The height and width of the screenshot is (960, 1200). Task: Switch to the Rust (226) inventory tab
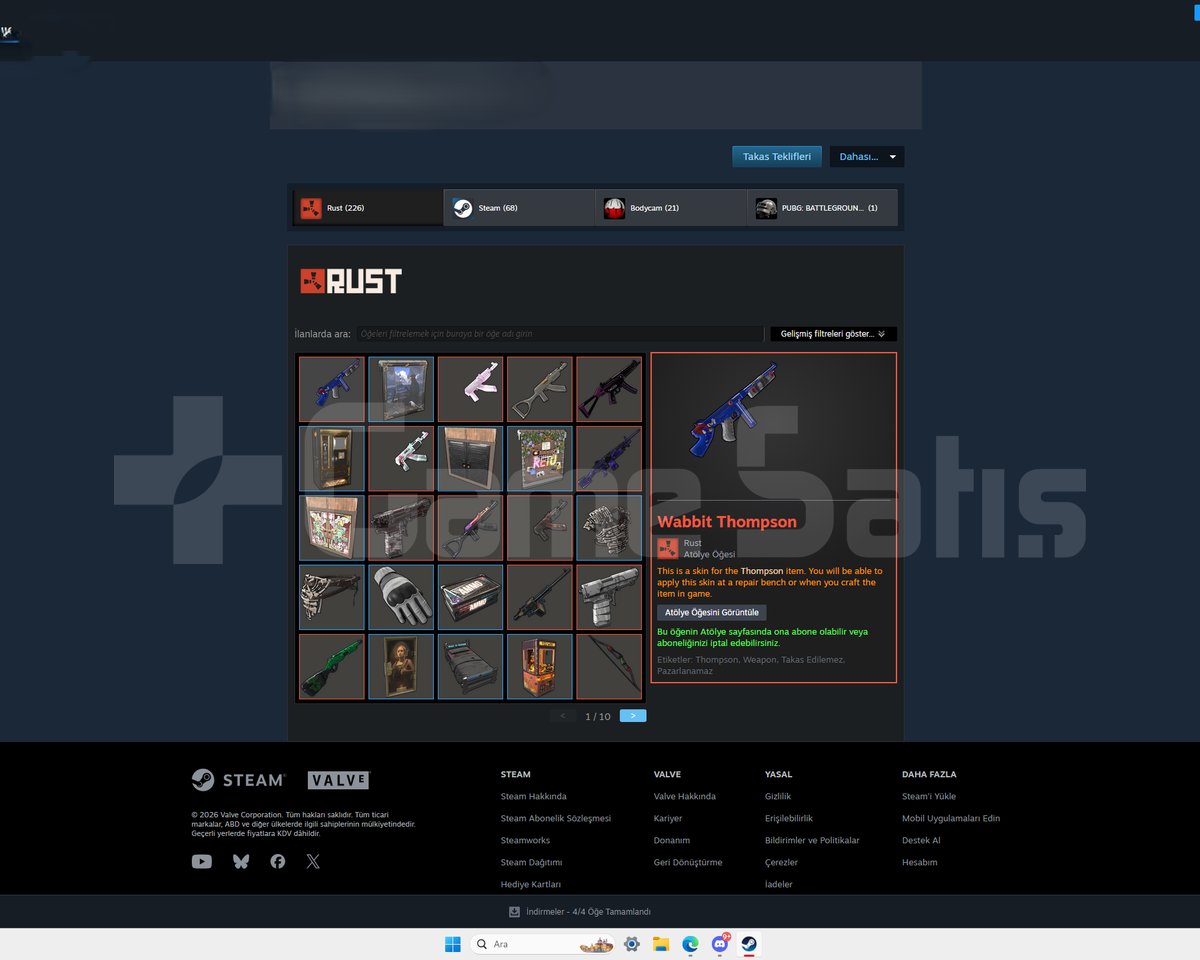[368, 208]
